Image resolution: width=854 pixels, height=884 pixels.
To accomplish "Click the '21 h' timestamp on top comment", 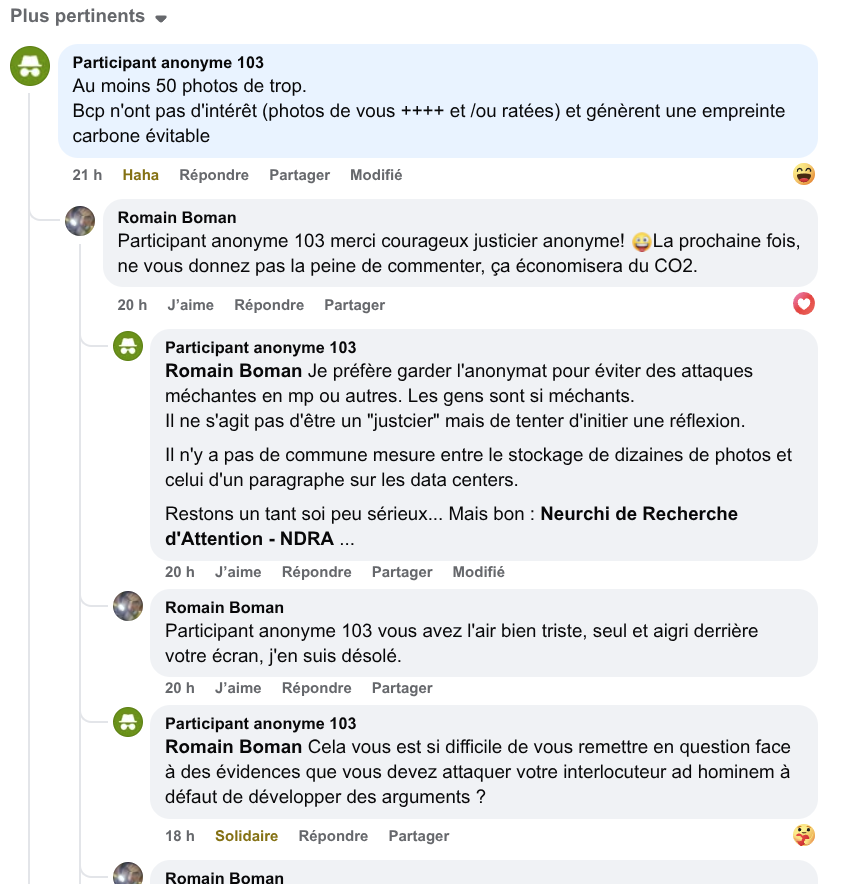I will 87,175.
